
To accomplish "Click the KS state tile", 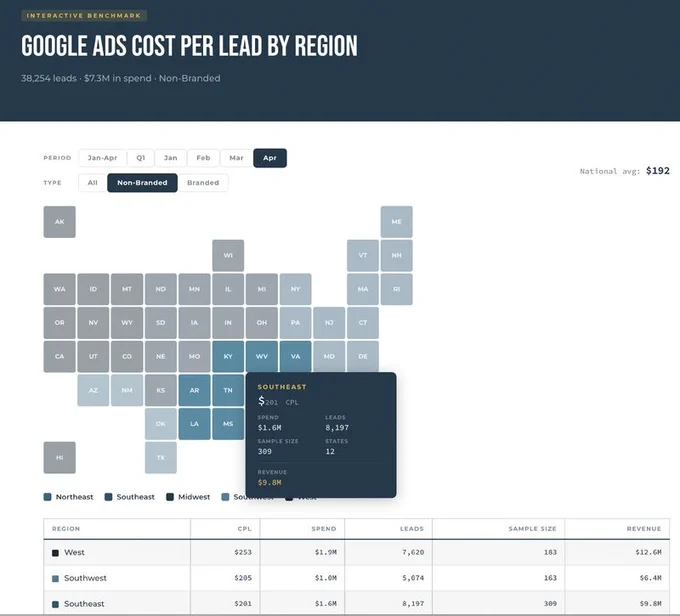I will coord(160,390).
